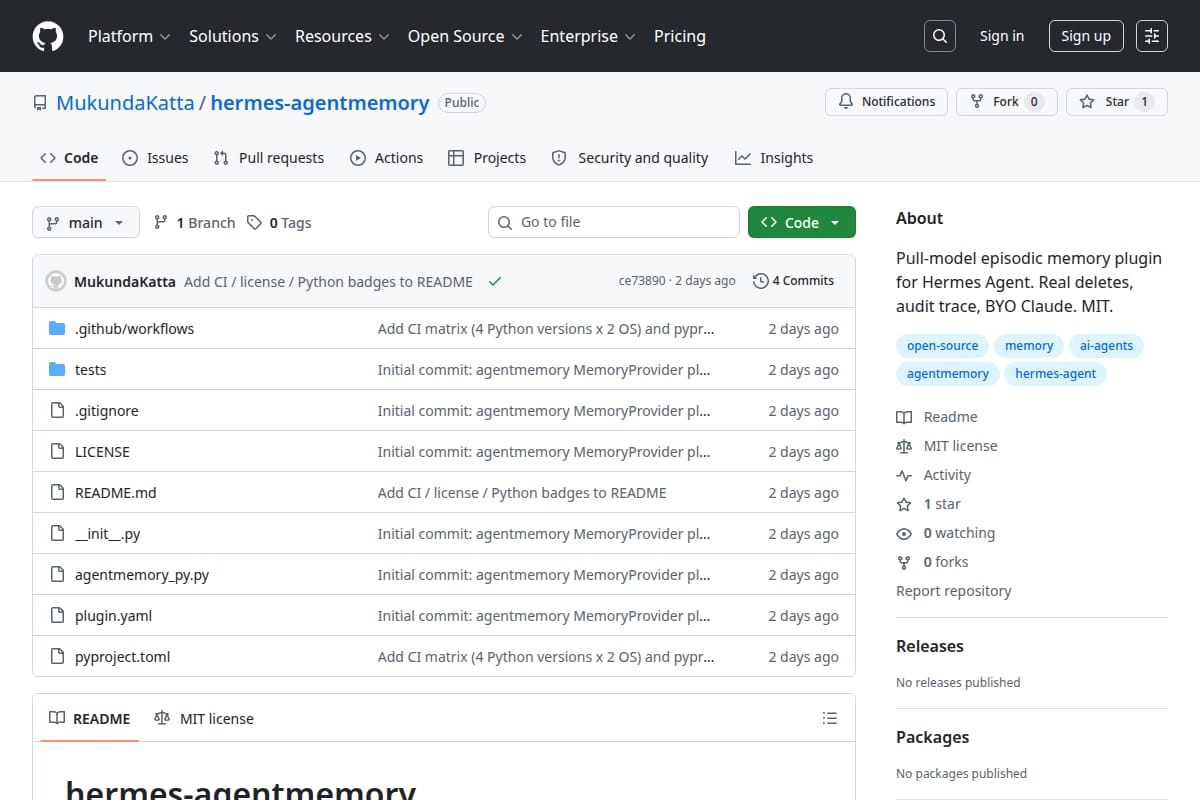Go to the GitHub homepage via the logo
Screen dimensions: 1200x800
click(x=48, y=36)
